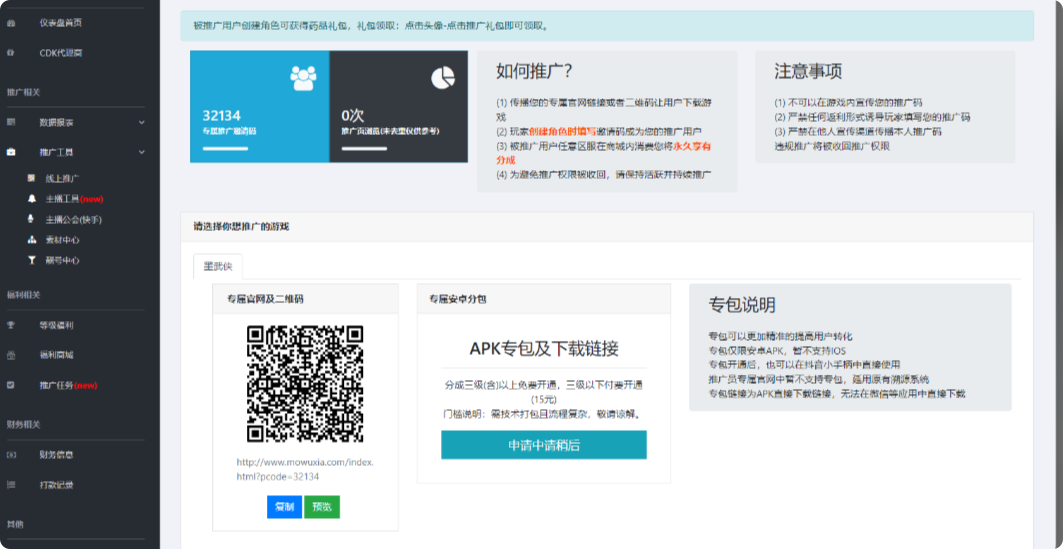The height and width of the screenshot is (549, 1063).
Task: Click the APK专包及下载链接 title
Action: pyautogui.click(x=544, y=349)
